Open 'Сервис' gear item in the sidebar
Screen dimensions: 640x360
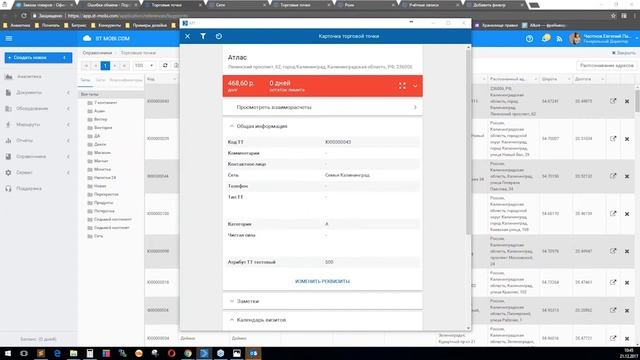click(x=24, y=173)
